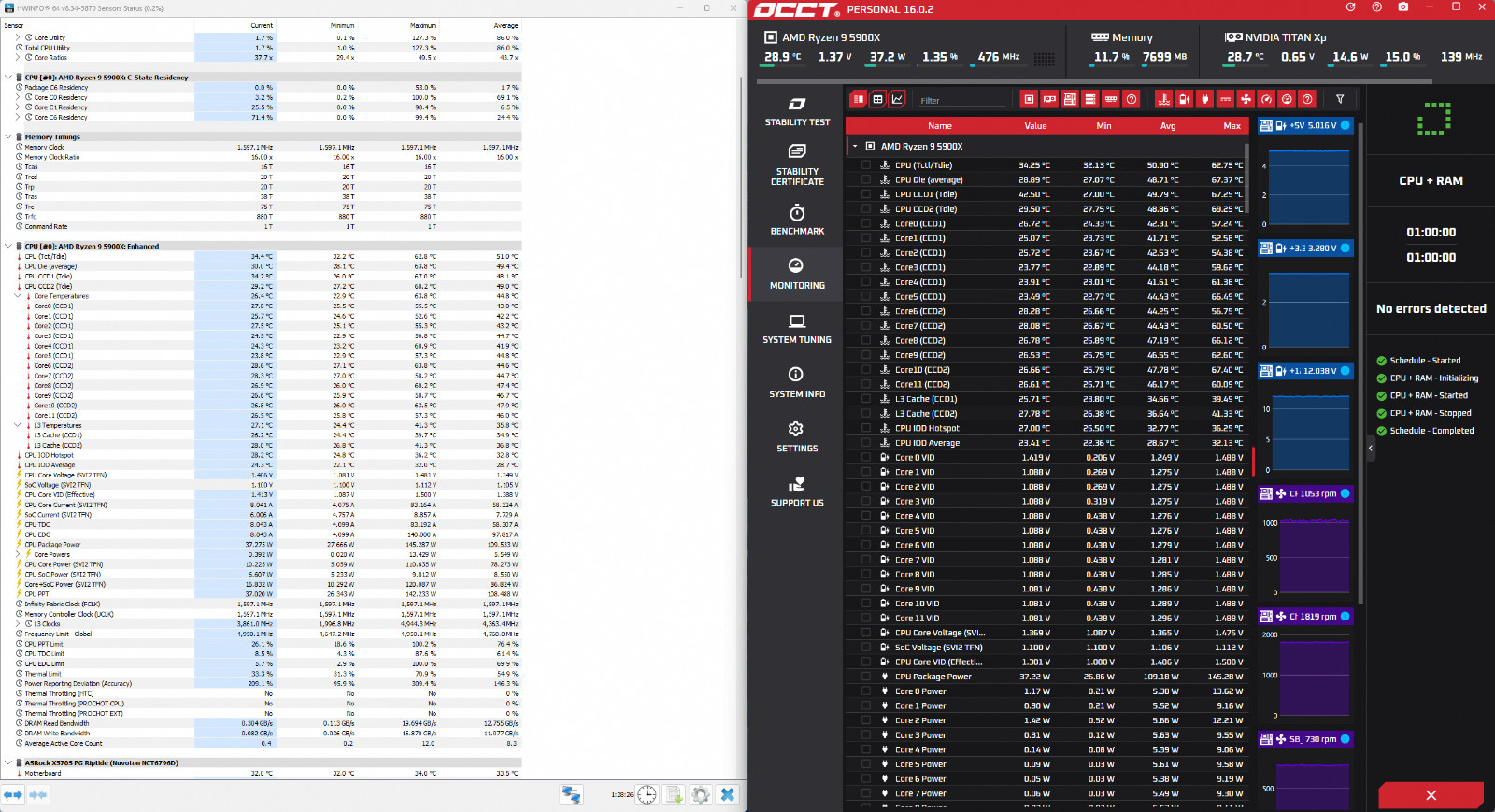Screen dimensions: 1495x812
Task: Click the OCCT refresh icon in title bar
Action: (x=1350, y=7)
